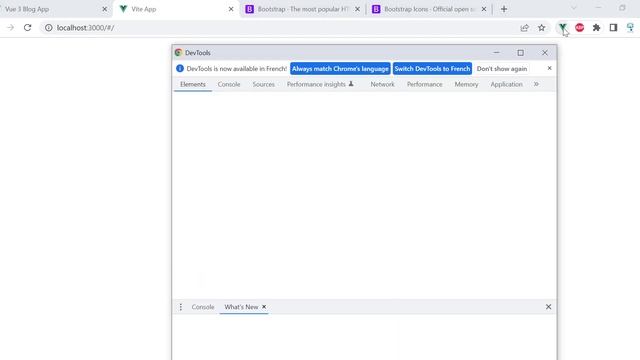Open the Sources panel

coord(264,84)
